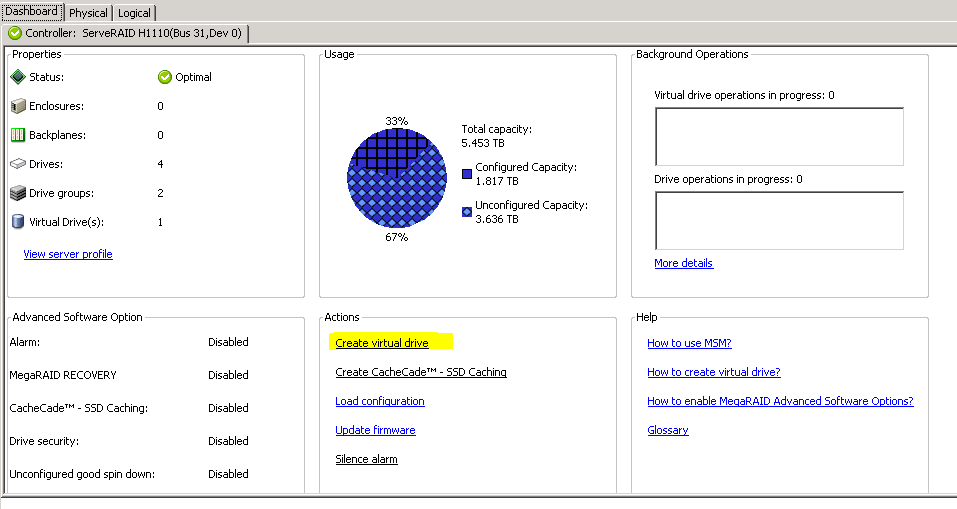Image resolution: width=957 pixels, height=509 pixels.
Task: Click Configured Capacity legend color square
Action: (x=467, y=174)
